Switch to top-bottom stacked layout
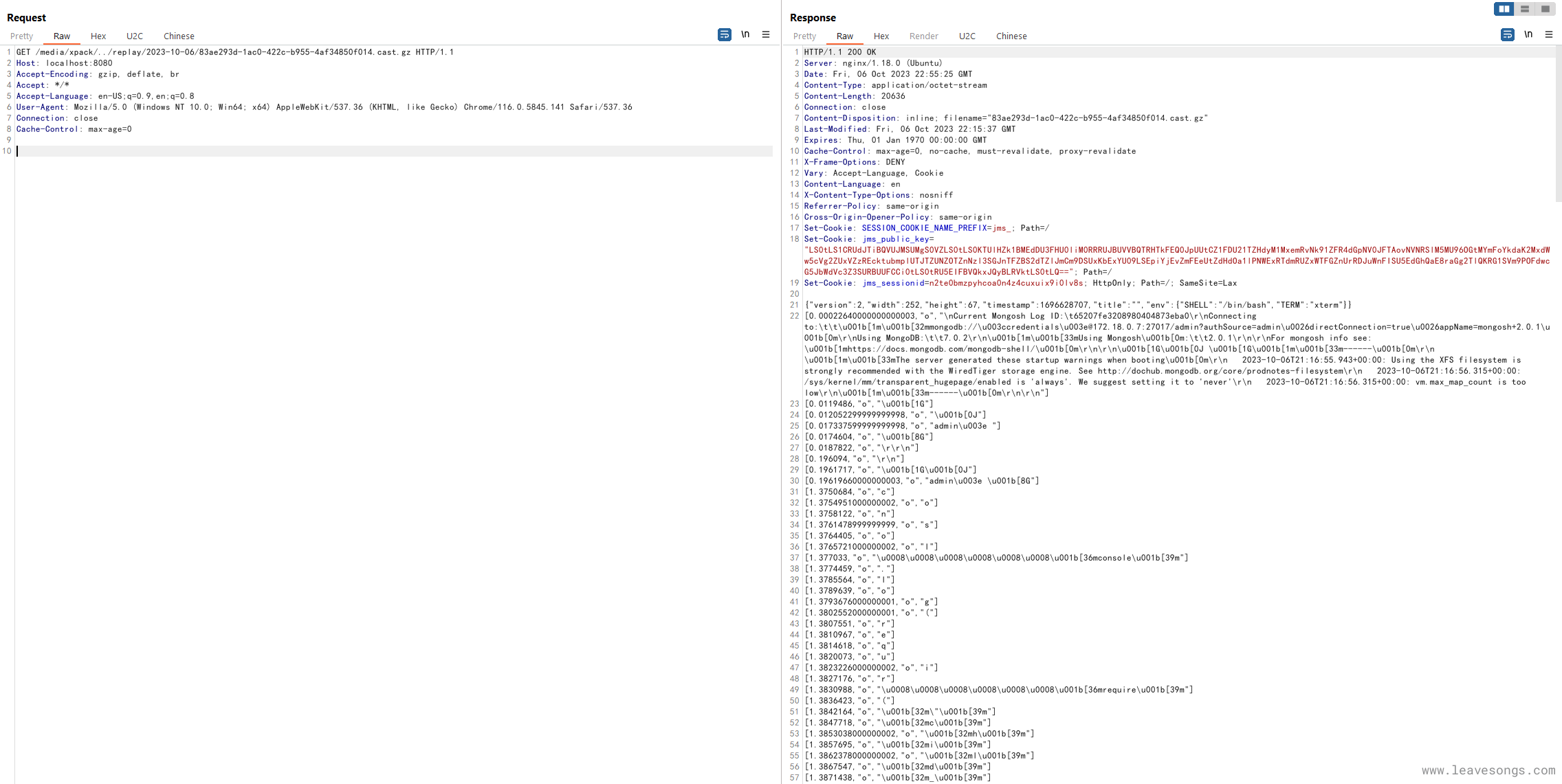This screenshot has width=1562, height=784. coord(1525,9)
